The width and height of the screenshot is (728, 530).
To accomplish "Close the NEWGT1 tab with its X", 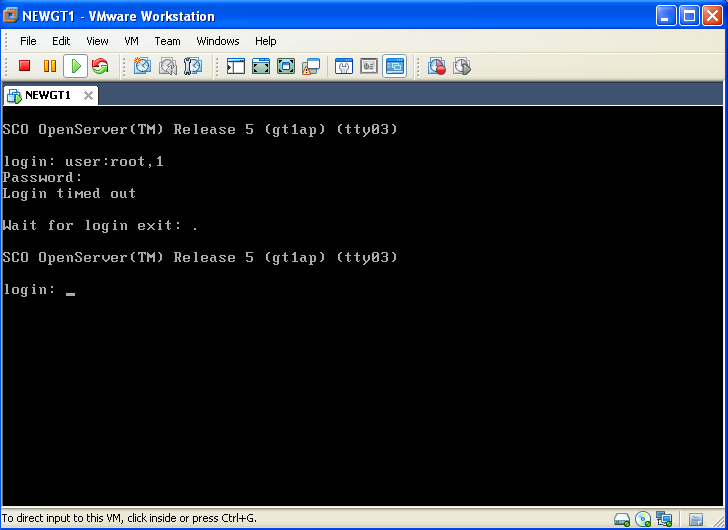I will (88, 96).
